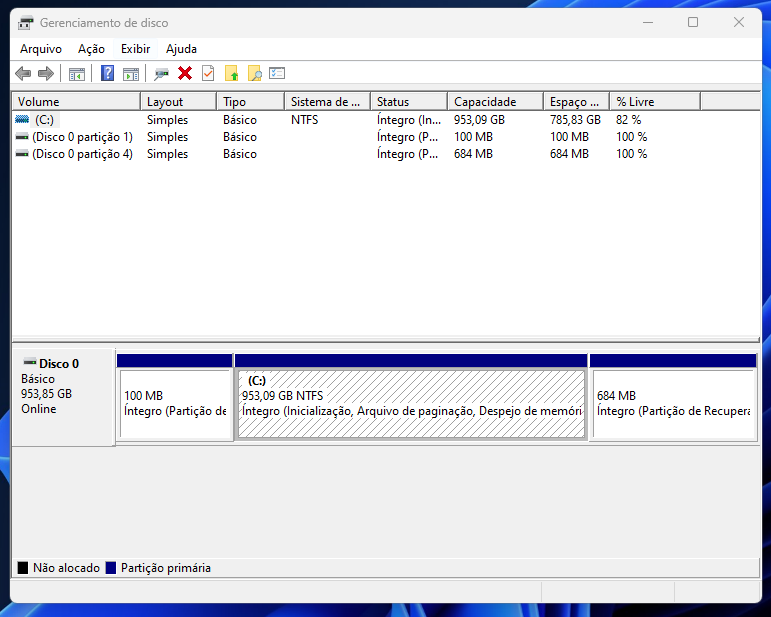The height and width of the screenshot is (617, 771).
Task: Open the Arquivo menu
Action: [x=41, y=49]
